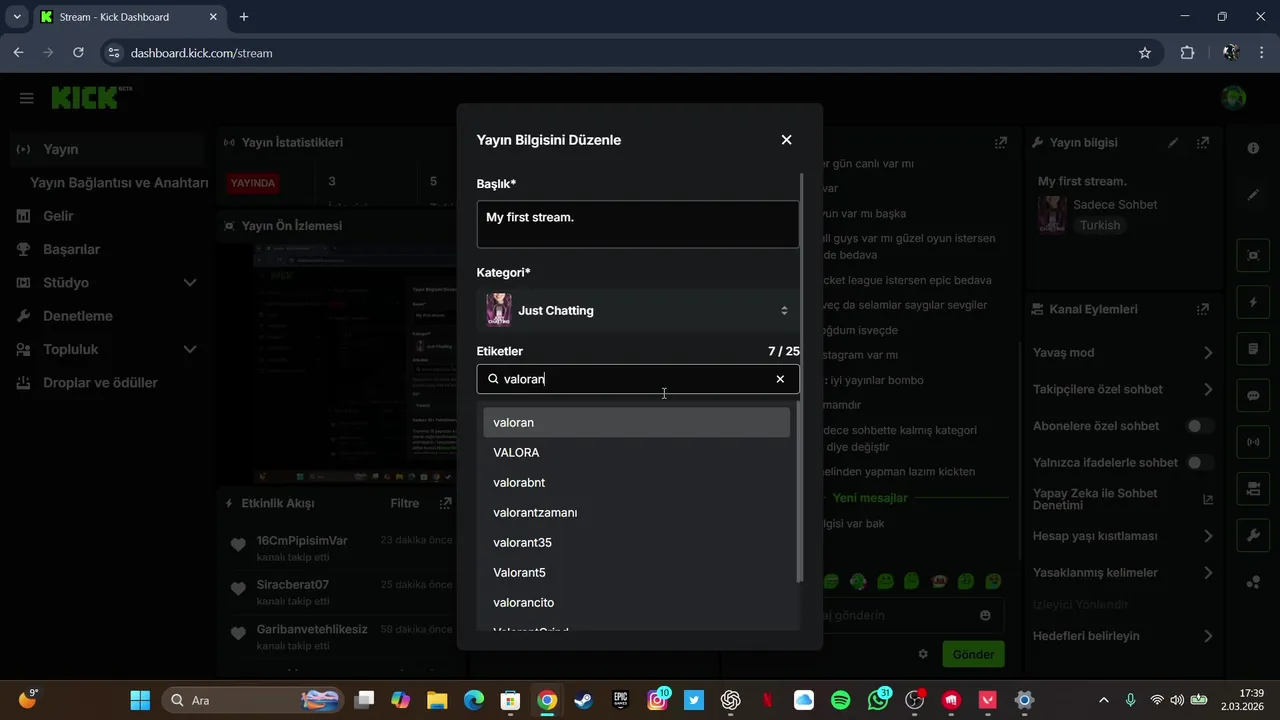Pop out the chat panel
Screen dimensions: 1280x720
pos(1000,142)
